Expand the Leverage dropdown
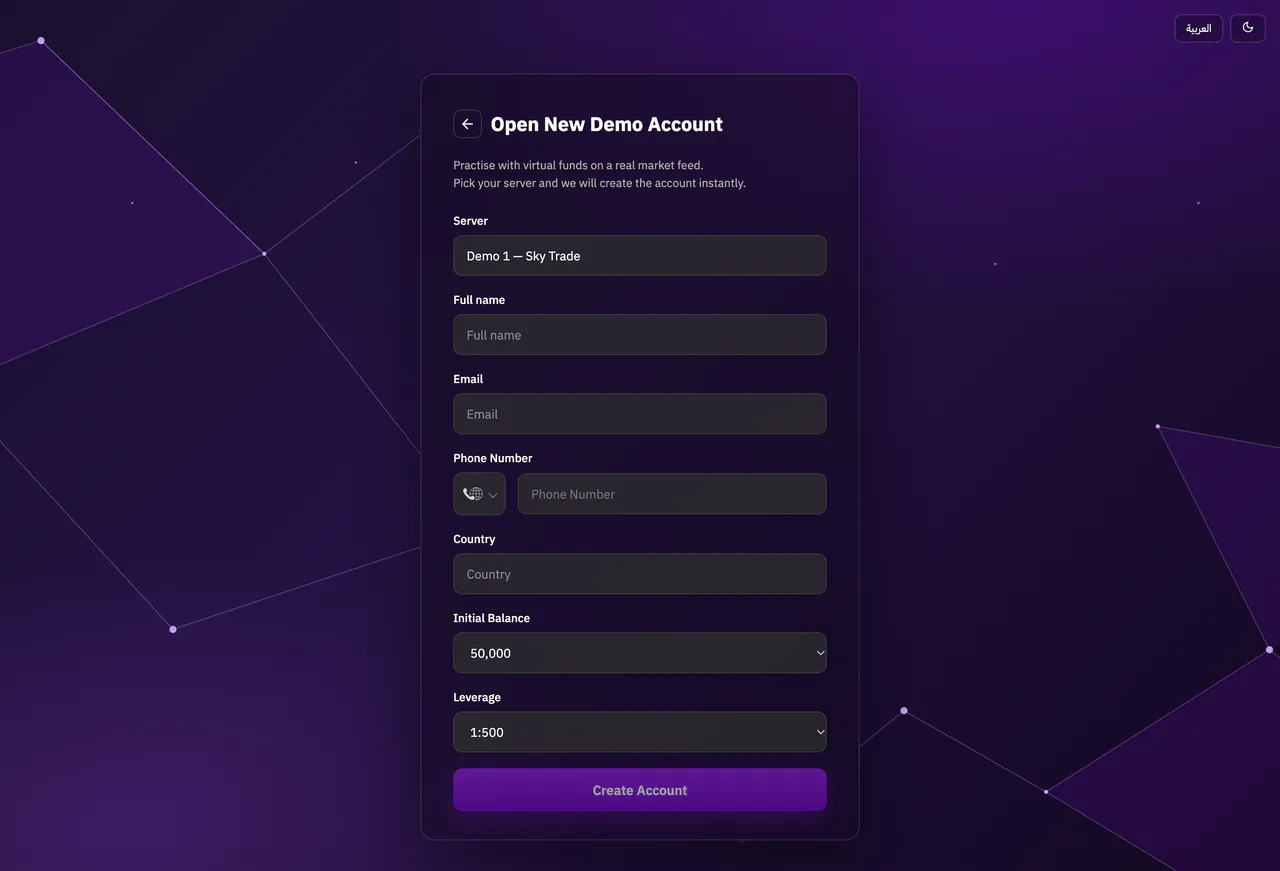 click(x=640, y=732)
